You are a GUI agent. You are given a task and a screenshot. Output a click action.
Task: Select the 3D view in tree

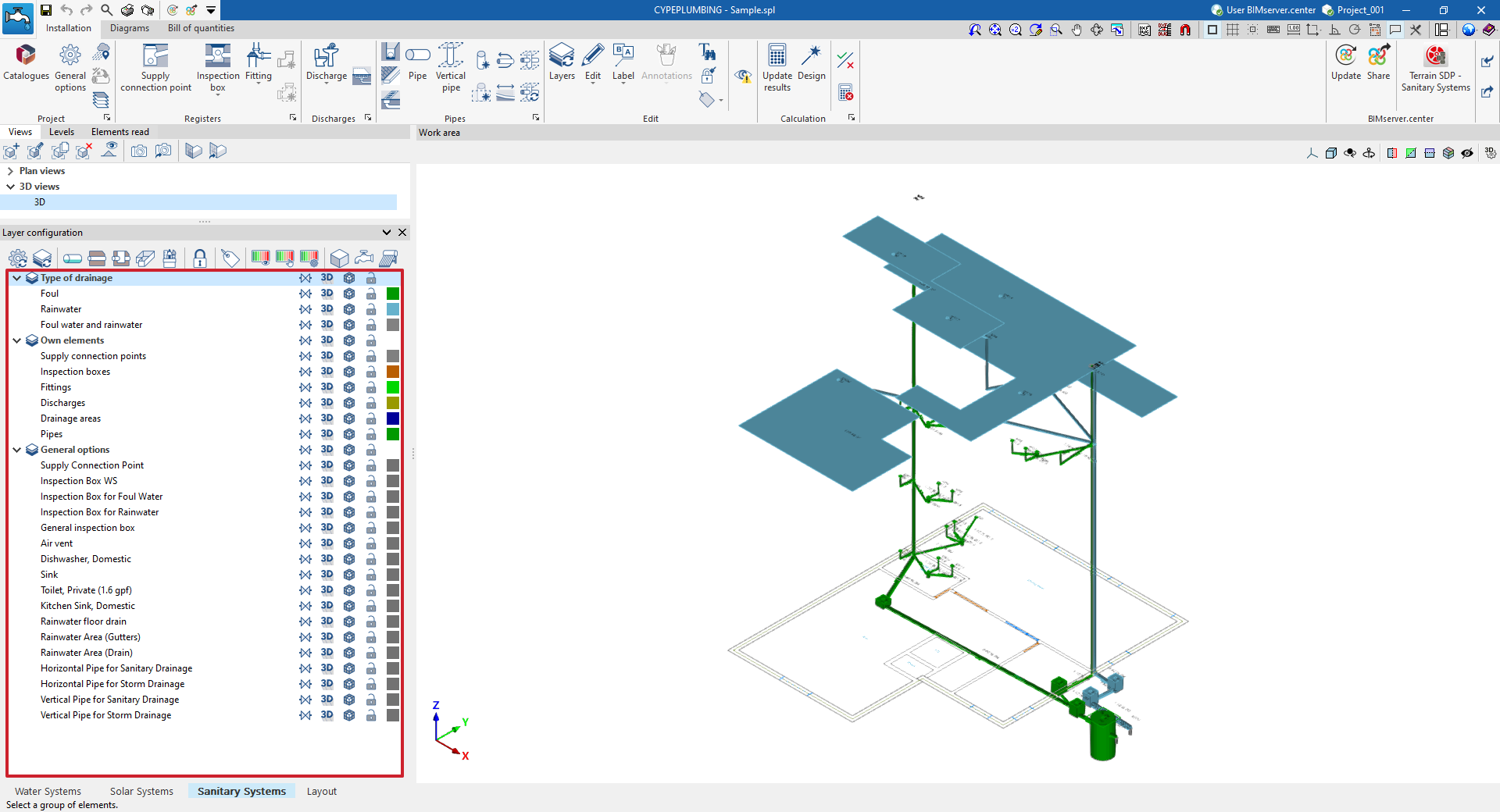point(40,202)
